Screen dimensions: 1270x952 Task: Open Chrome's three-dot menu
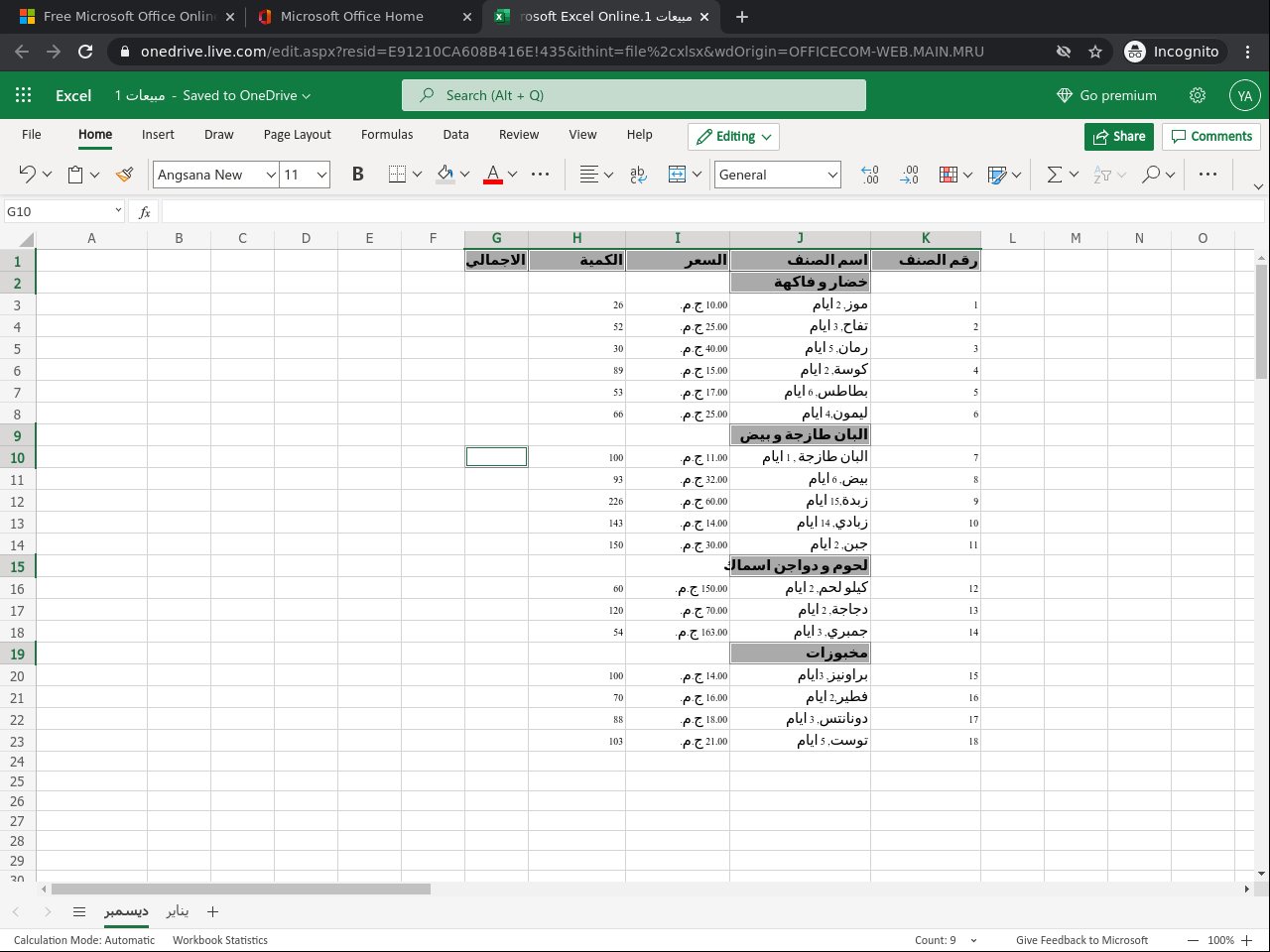tap(1248, 52)
